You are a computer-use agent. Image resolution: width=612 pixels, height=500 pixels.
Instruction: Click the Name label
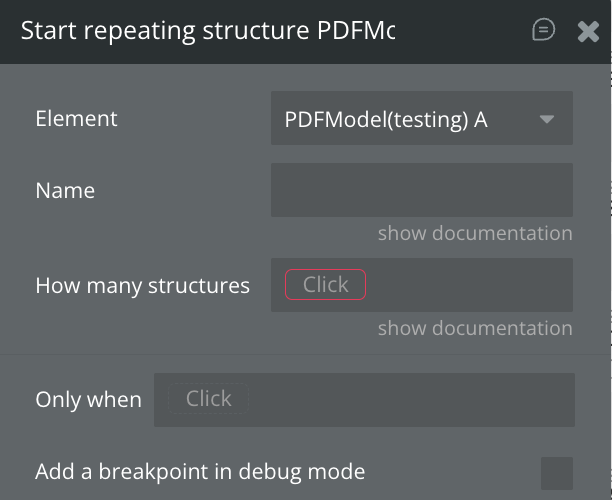pos(65,190)
